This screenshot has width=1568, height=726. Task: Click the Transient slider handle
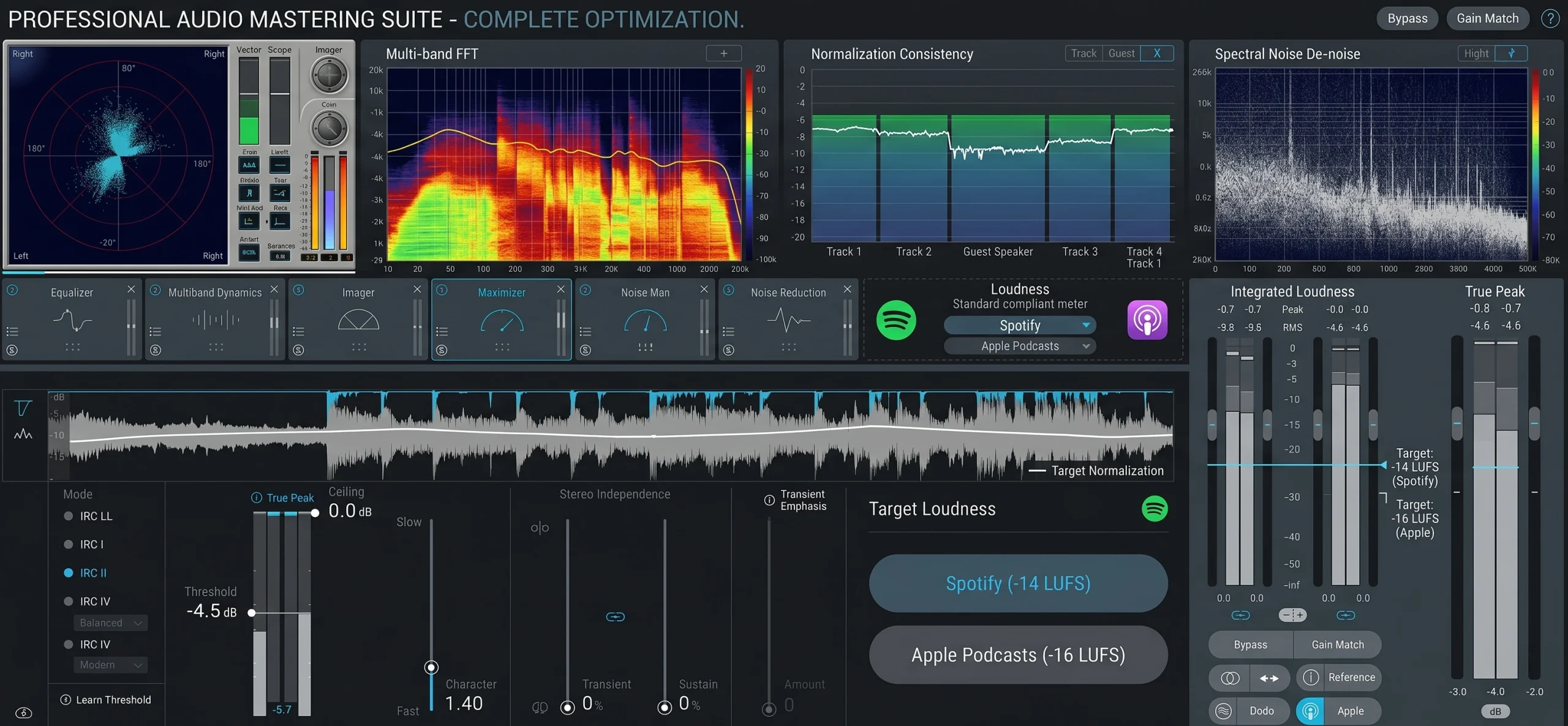(568, 708)
